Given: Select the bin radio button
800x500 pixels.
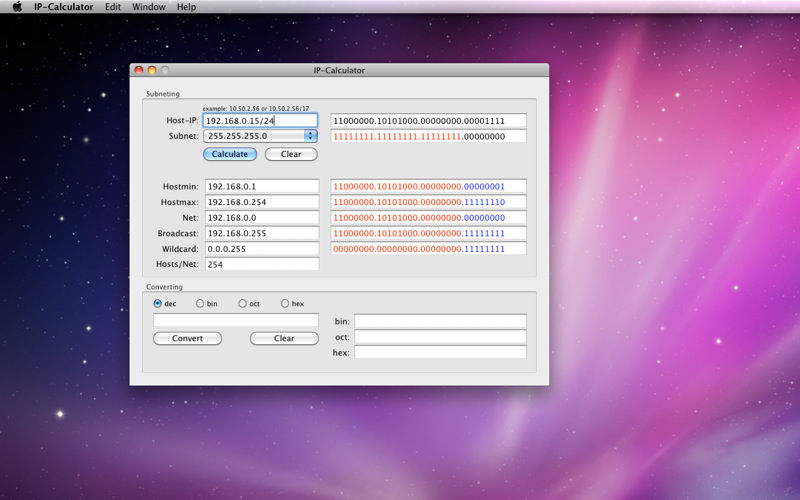Looking at the screenshot, I should click(x=200, y=304).
